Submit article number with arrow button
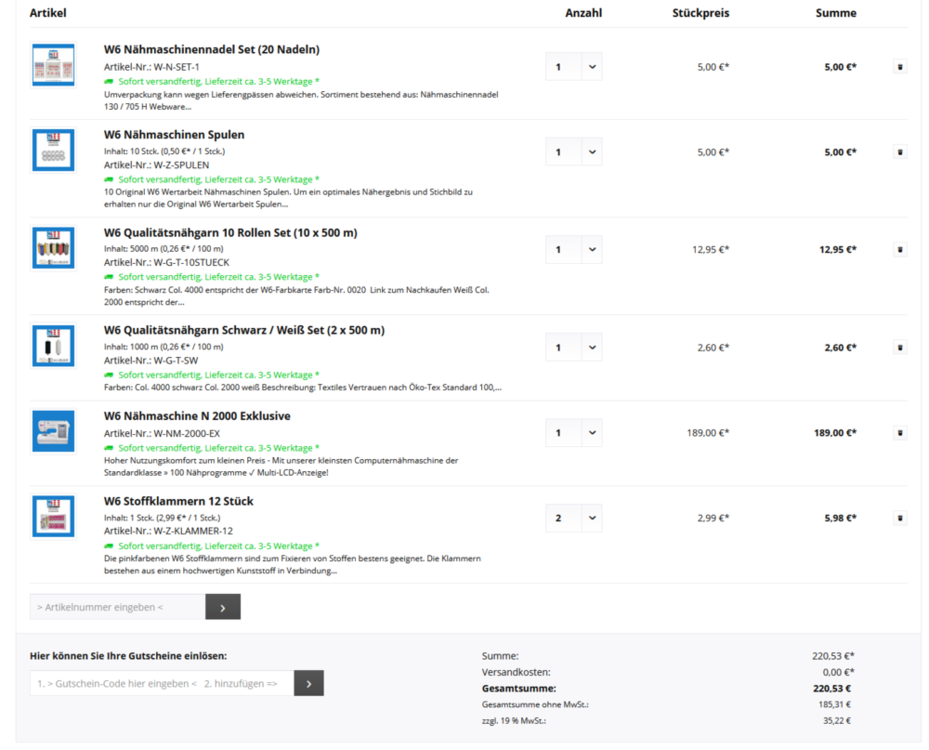 pyautogui.click(x=223, y=607)
